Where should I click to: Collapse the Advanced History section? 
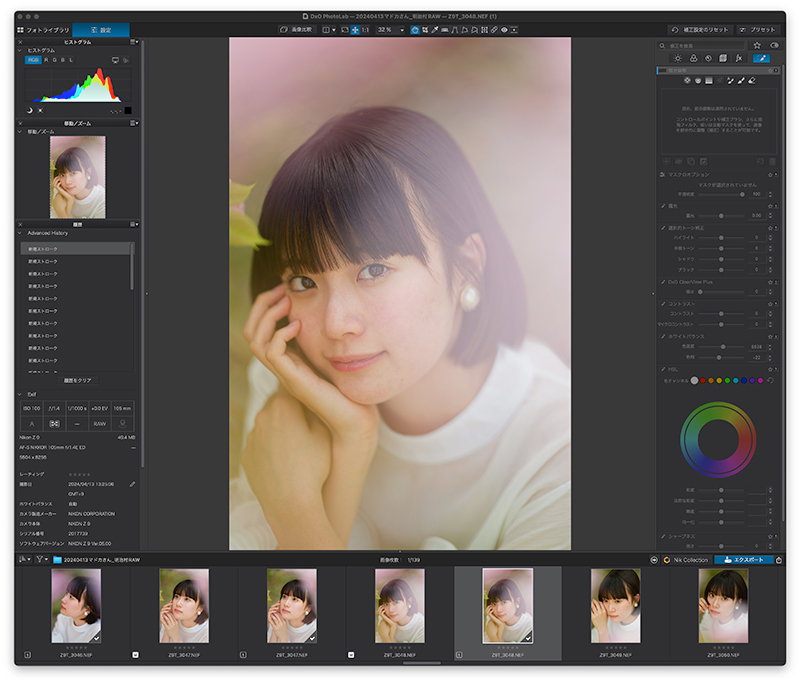[19, 233]
